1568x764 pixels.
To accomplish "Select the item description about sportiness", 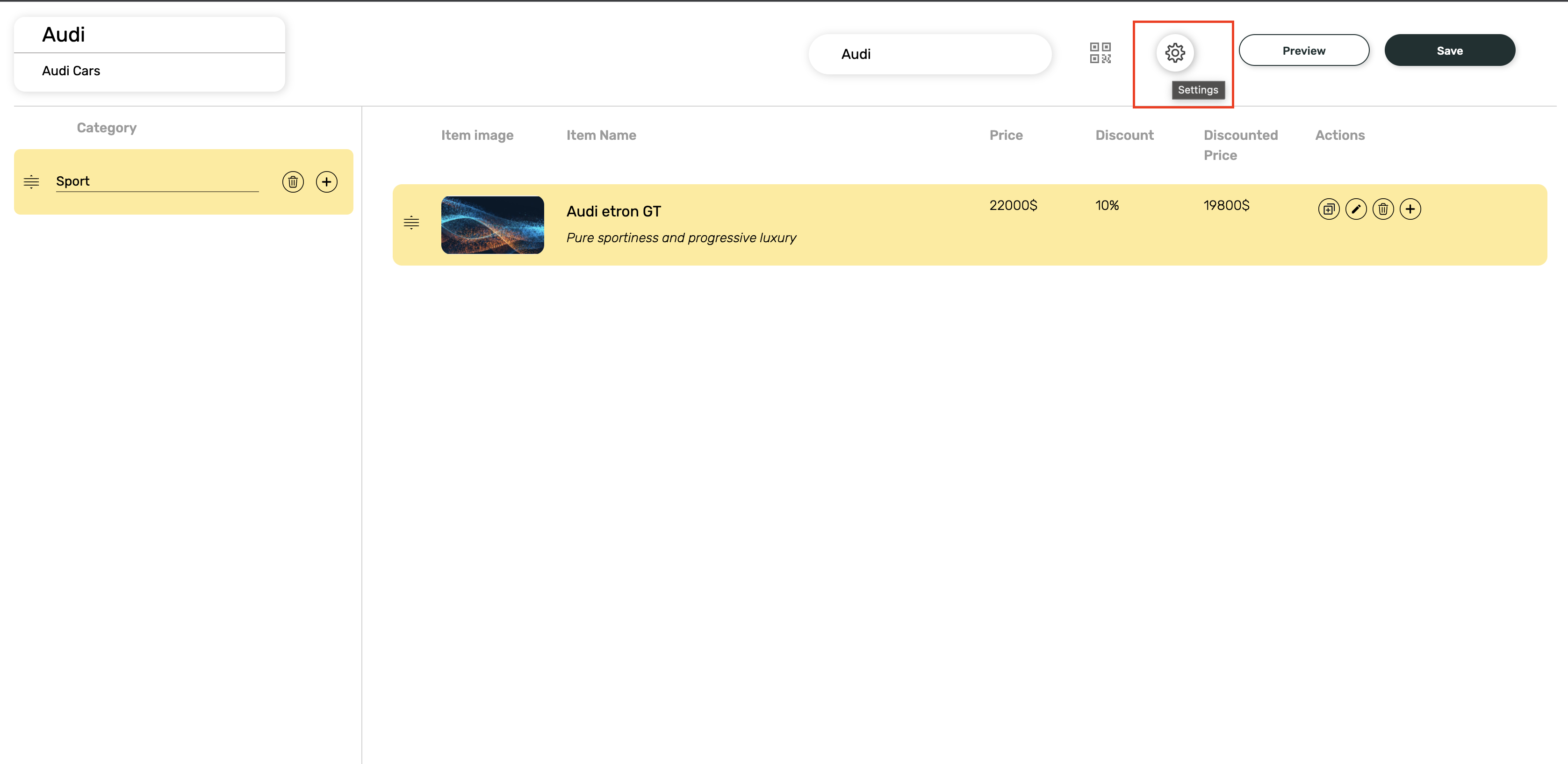I will point(681,238).
